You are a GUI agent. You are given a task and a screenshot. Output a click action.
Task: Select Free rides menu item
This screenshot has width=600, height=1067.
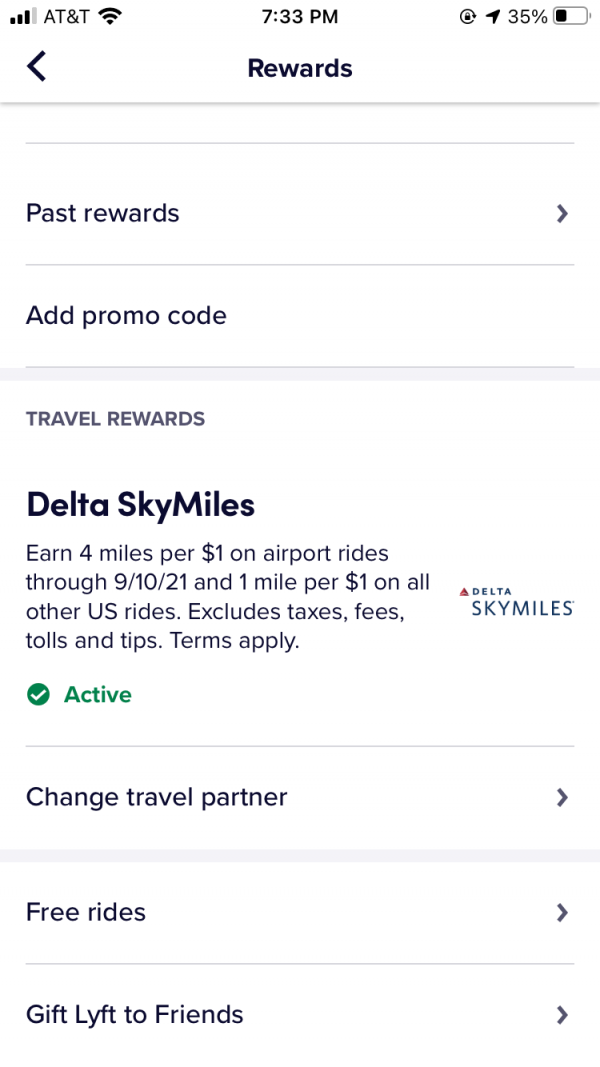(86, 912)
